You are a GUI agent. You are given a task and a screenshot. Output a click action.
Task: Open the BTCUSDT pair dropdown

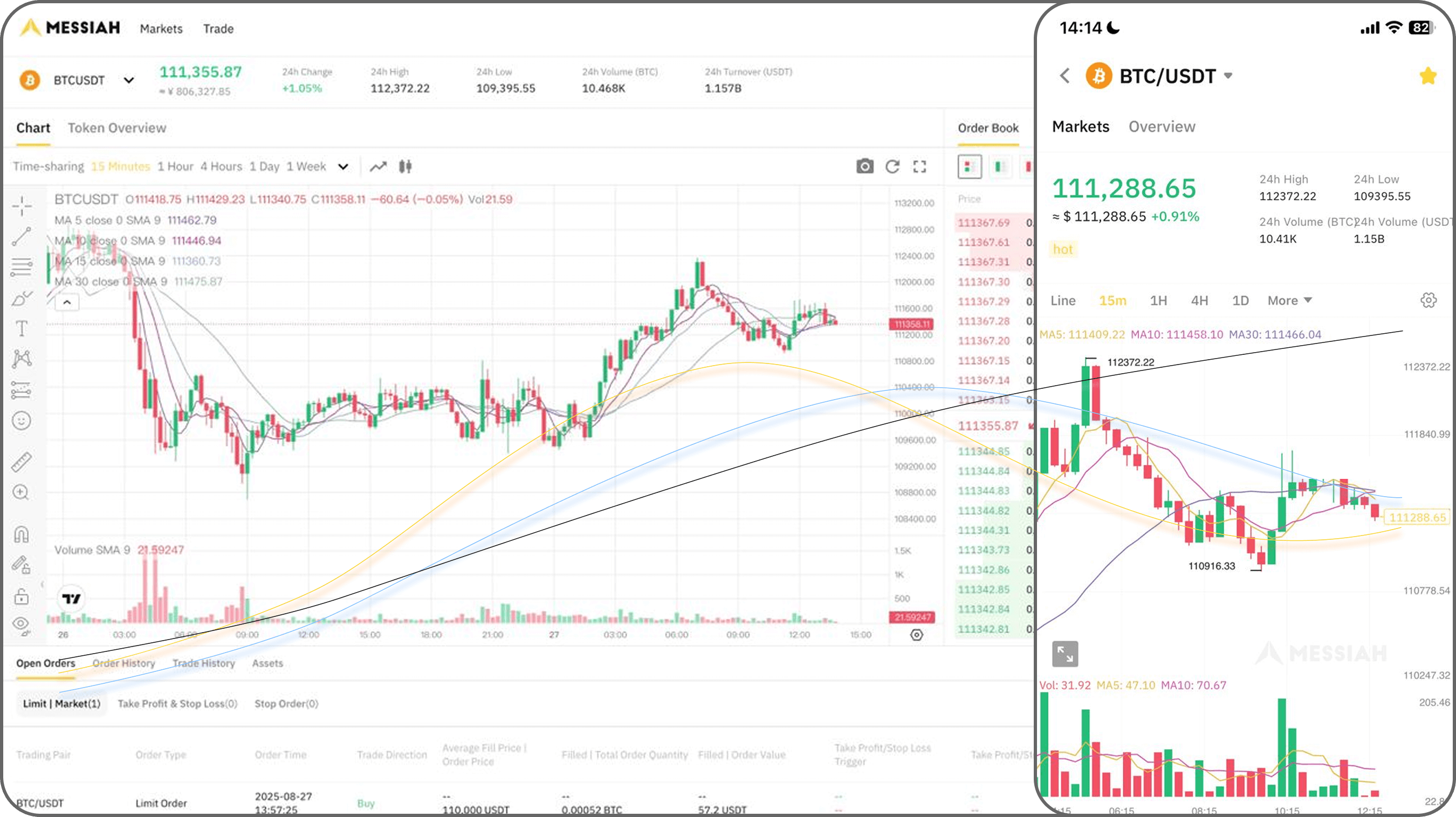pyautogui.click(x=129, y=80)
